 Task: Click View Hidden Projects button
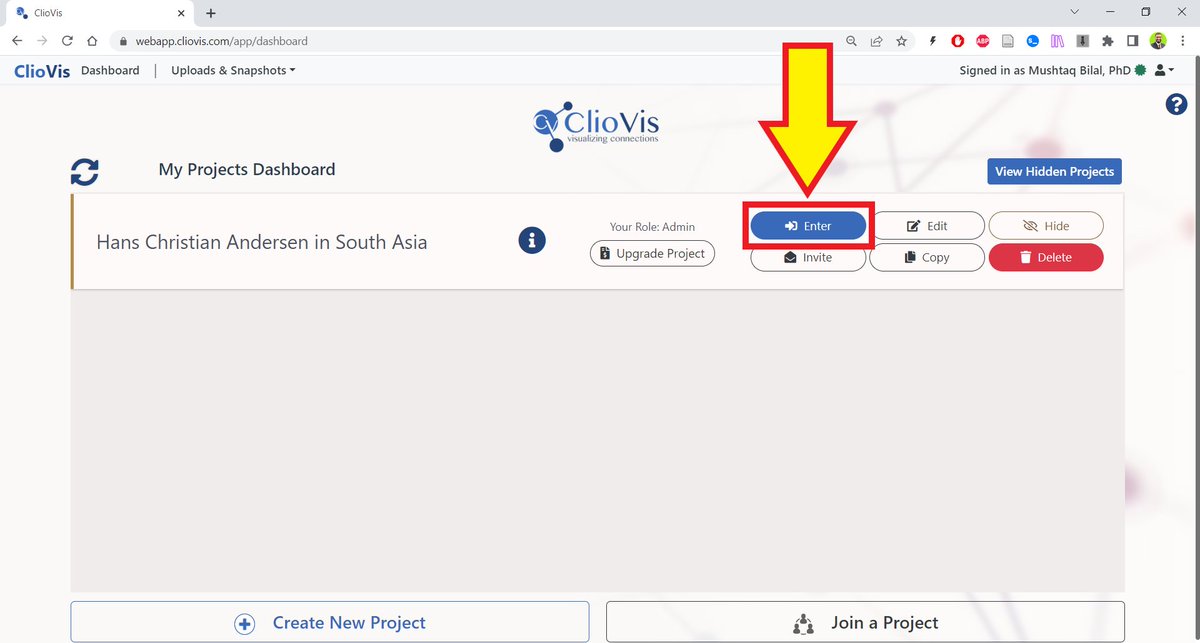pyautogui.click(x=1054, y=171)
